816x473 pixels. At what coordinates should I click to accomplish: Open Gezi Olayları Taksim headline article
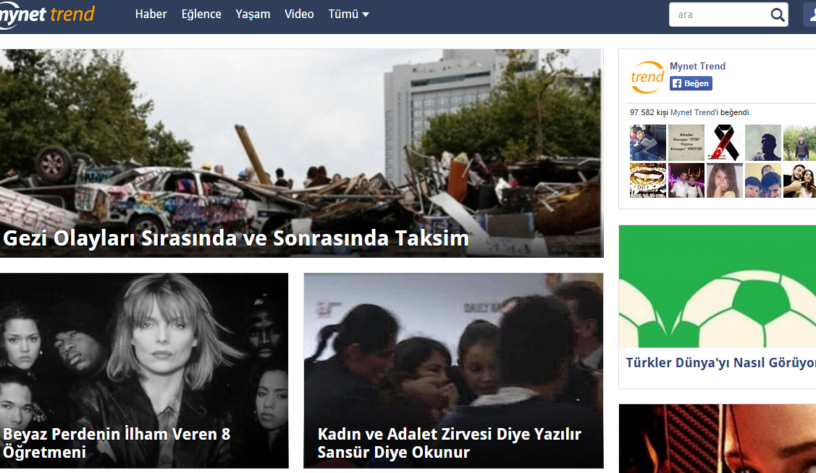(236, 239)
